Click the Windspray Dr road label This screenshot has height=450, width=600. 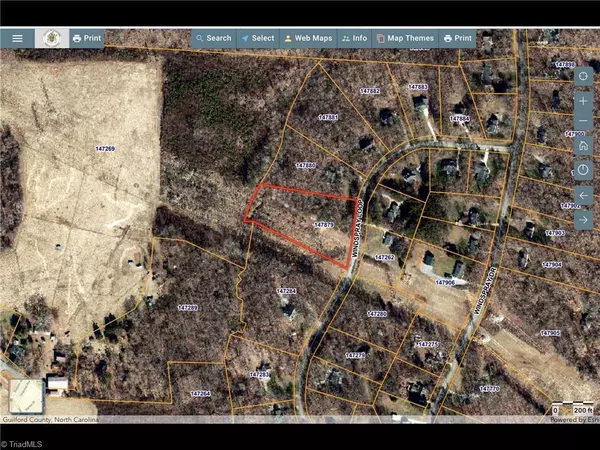(484, 289)
